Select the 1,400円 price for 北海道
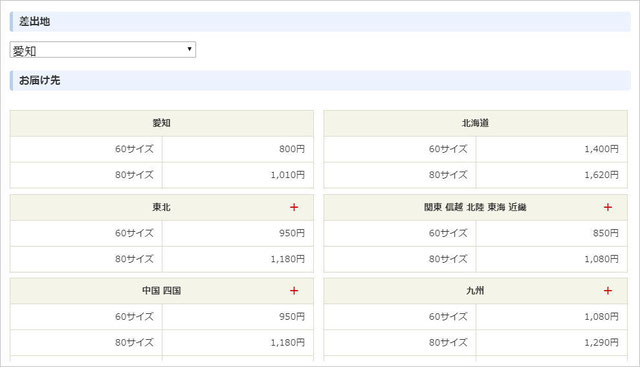This screenshot has height=367, width=640. [601, 149]
